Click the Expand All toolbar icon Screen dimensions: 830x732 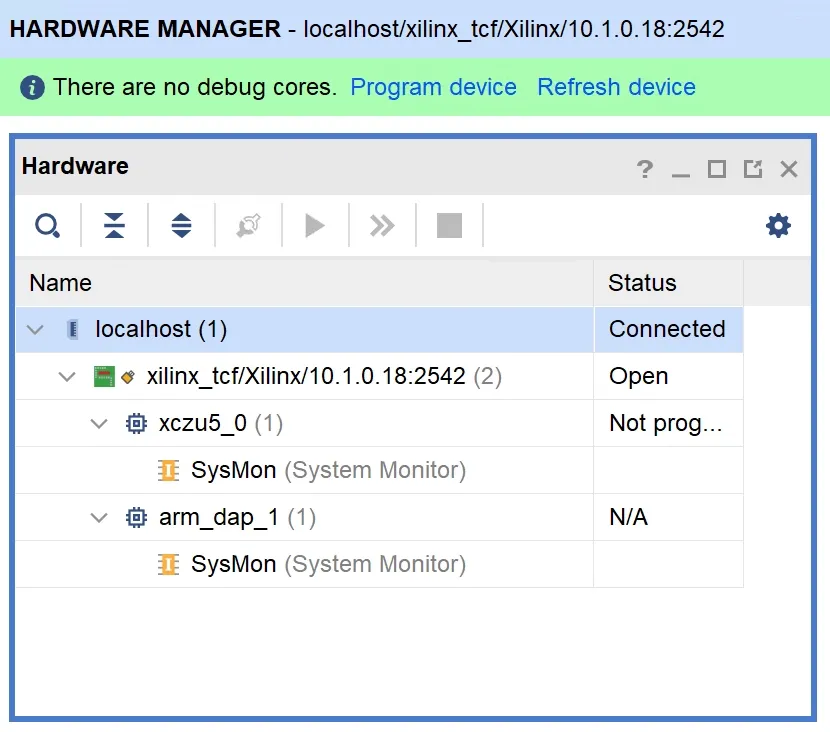[x=181, y=226]
